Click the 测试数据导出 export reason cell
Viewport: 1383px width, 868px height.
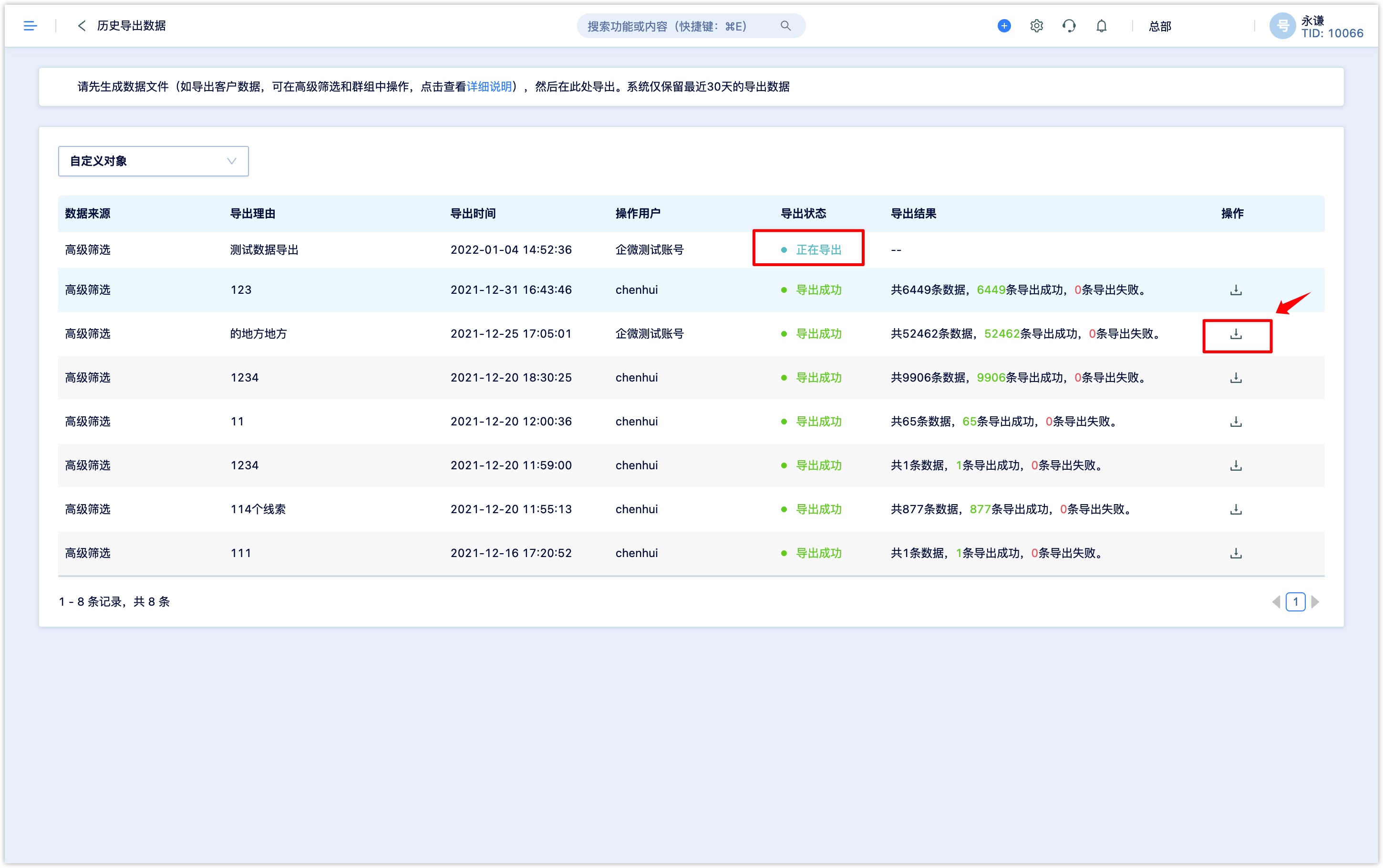click(x=264, y=250)
